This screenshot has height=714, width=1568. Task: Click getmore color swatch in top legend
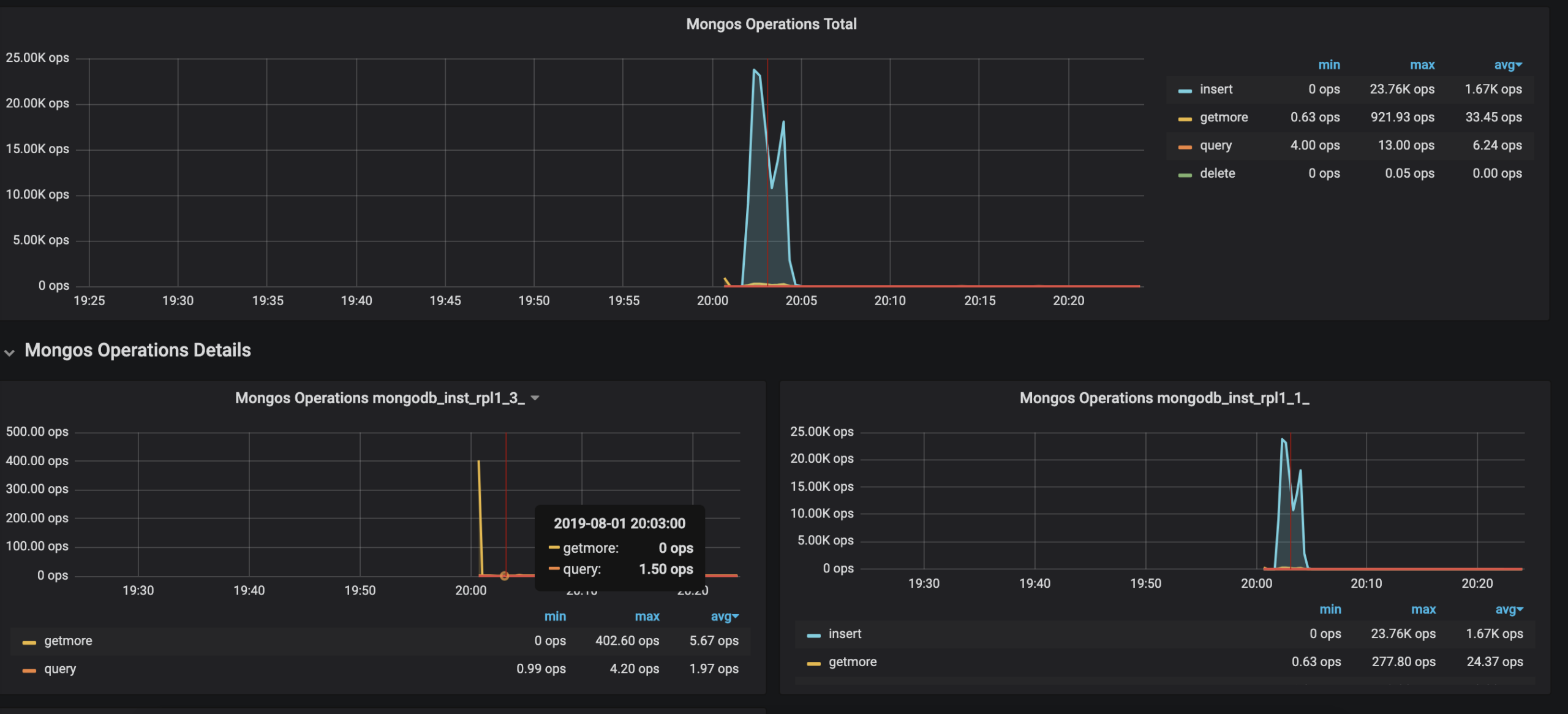(1185, 119)
